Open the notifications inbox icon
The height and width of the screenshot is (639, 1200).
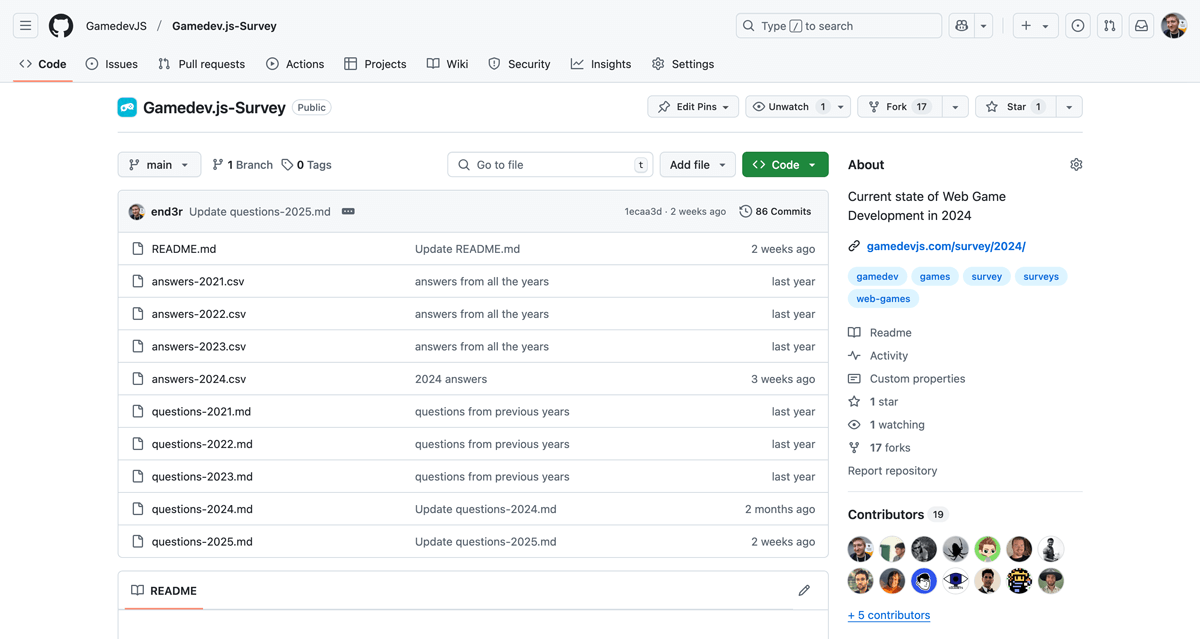tap(1141, 26)
